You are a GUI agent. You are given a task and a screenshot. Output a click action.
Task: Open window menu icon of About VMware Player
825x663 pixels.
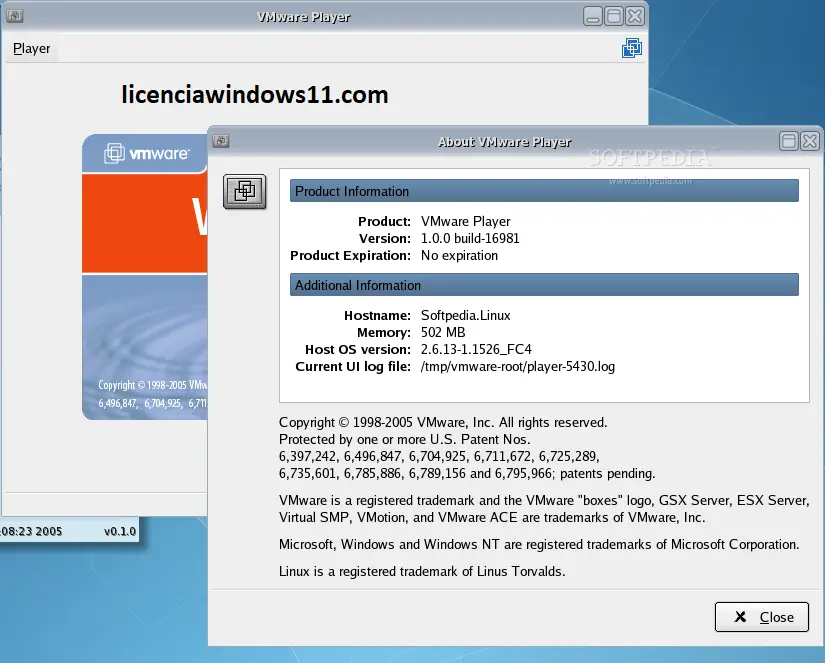pos(220,140)
